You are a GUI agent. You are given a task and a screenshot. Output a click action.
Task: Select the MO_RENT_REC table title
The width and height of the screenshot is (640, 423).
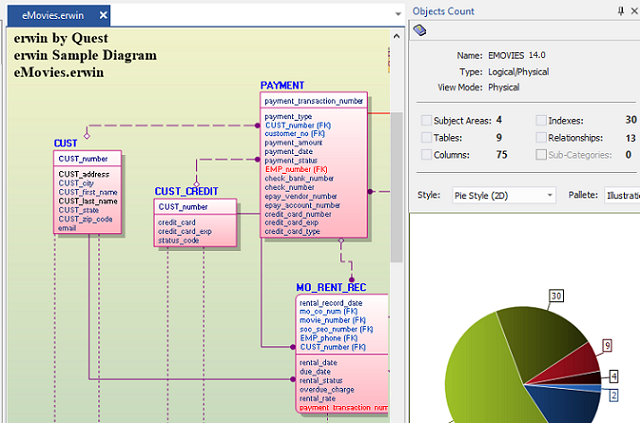pyautogui.click(x=331, y=287)
